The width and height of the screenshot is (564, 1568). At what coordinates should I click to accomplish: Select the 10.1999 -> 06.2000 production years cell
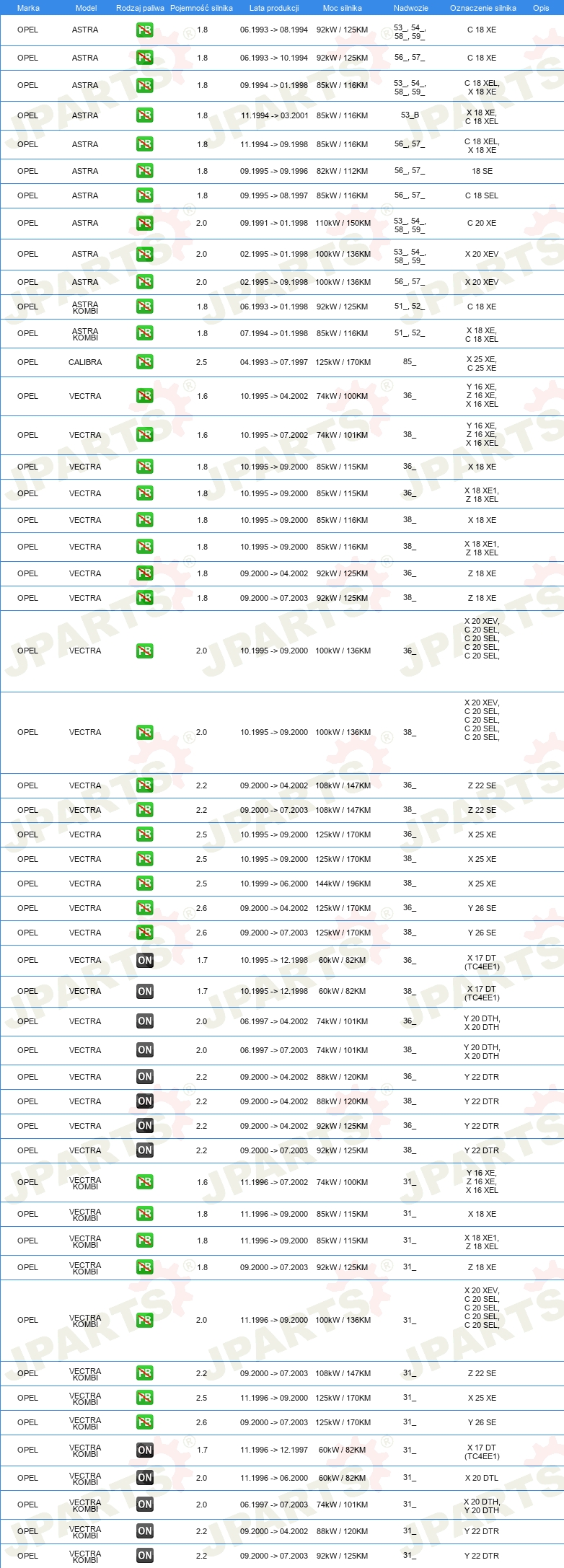coord(274,884)
